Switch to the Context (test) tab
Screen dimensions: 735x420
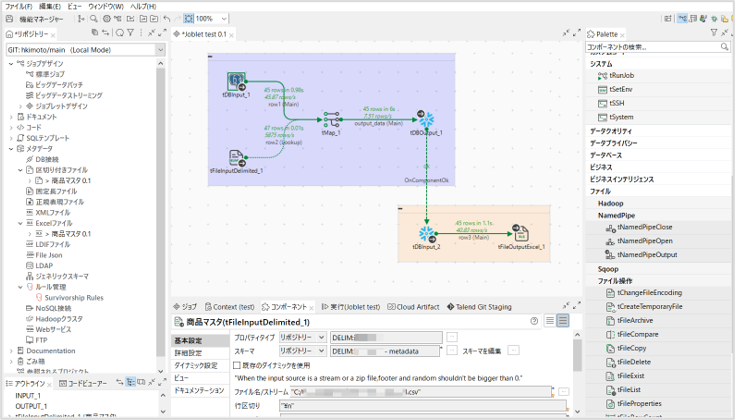230,307
